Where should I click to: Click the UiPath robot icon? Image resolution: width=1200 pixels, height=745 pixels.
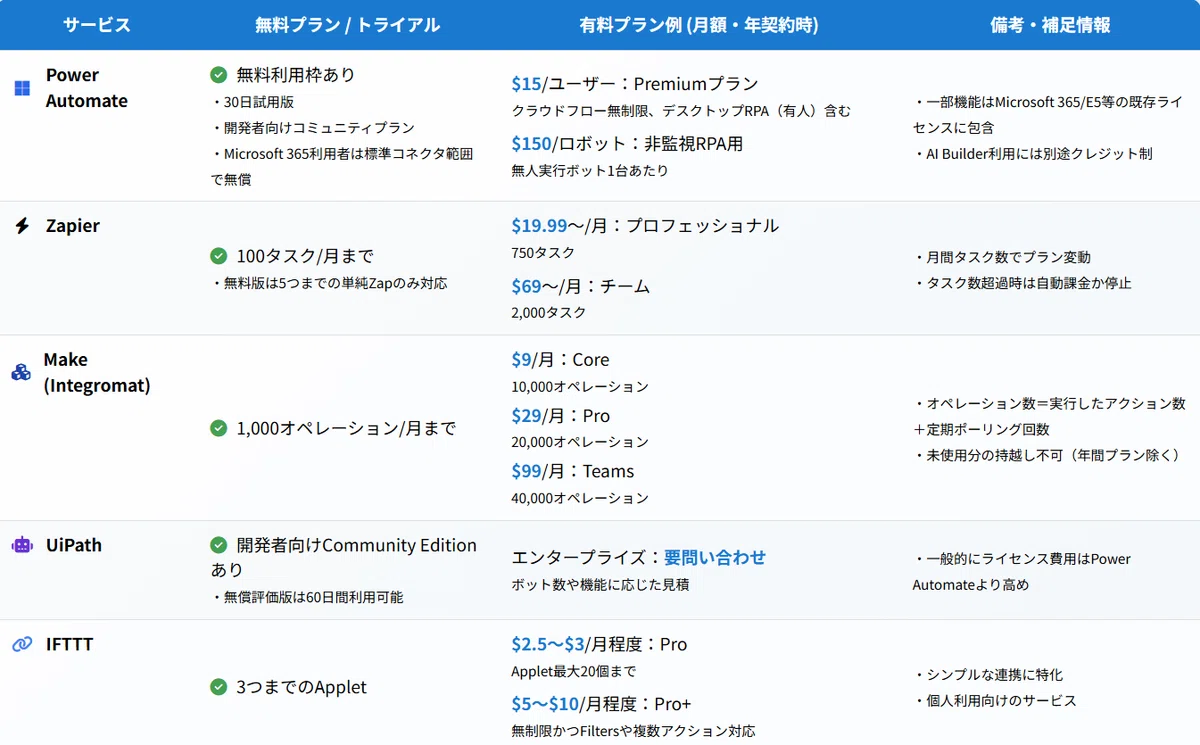point(22,546)
